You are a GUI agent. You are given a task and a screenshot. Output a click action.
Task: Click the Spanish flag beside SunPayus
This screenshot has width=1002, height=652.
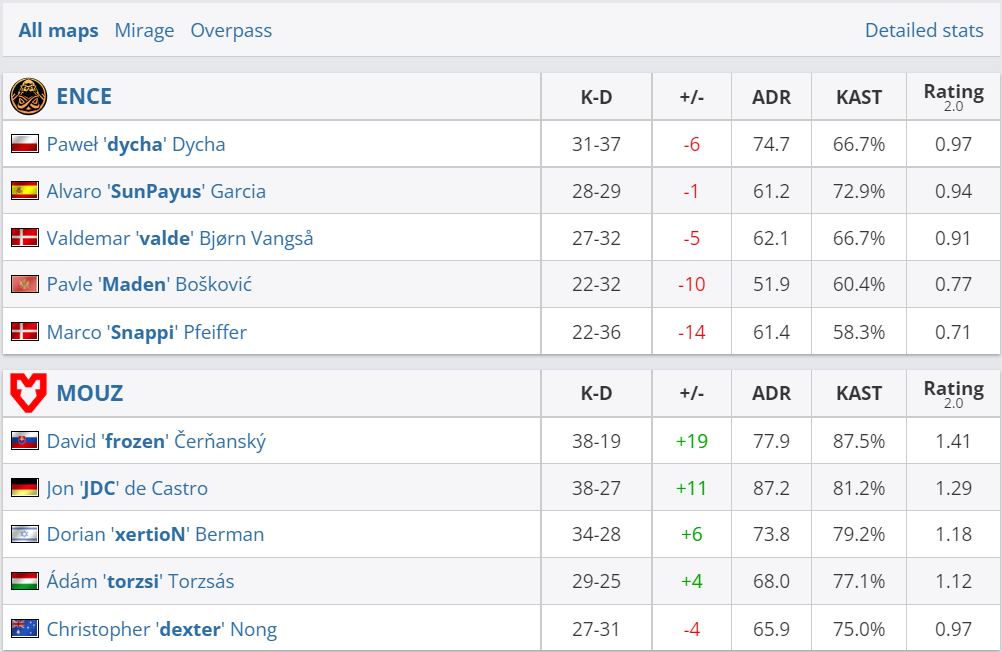pyautogui.click(x=25, y=191)
